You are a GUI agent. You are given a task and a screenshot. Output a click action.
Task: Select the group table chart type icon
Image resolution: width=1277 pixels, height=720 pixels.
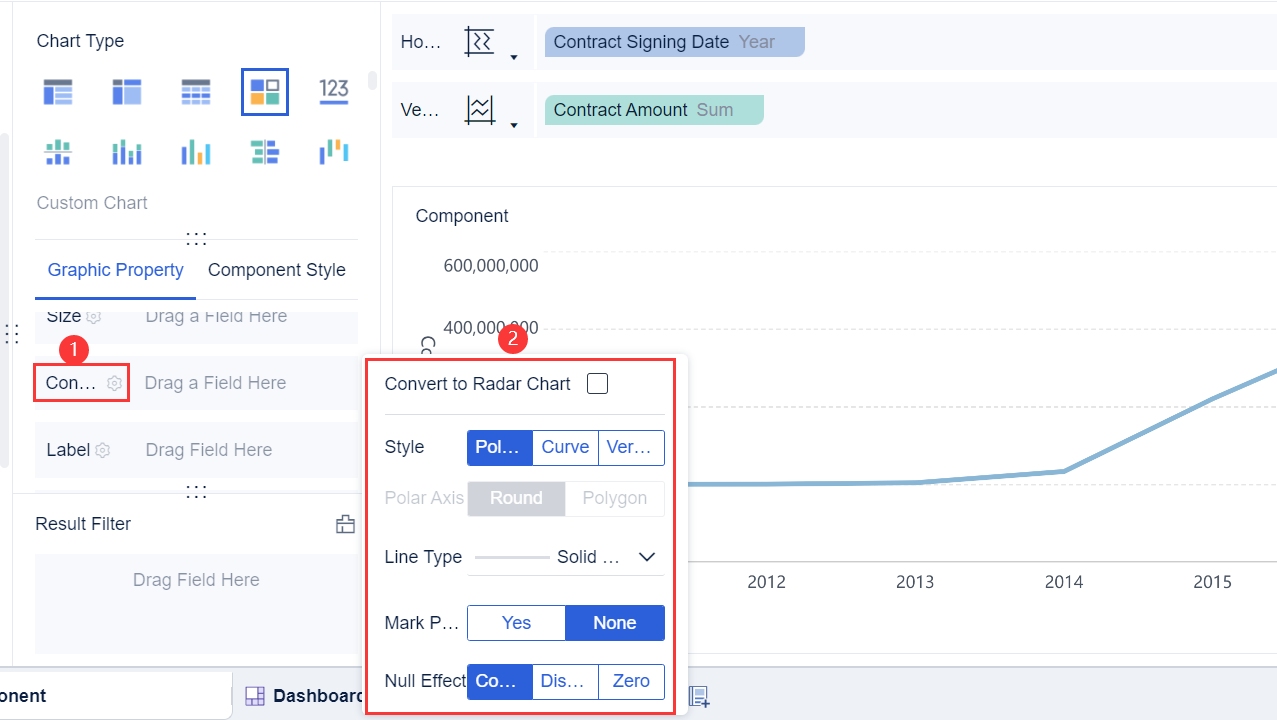tap(58, 92)
